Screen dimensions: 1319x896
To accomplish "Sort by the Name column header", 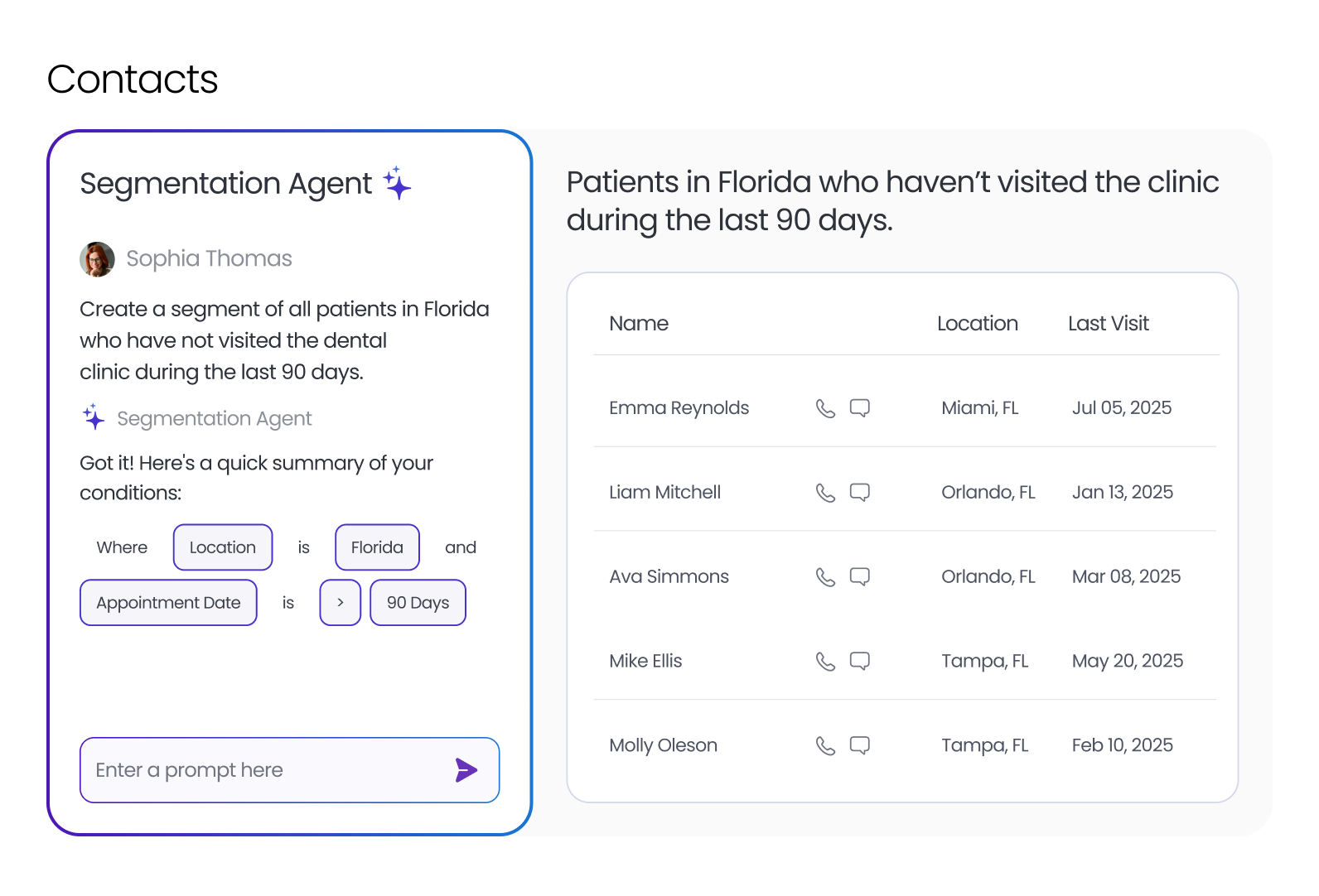I will click(x=639, y=324).
